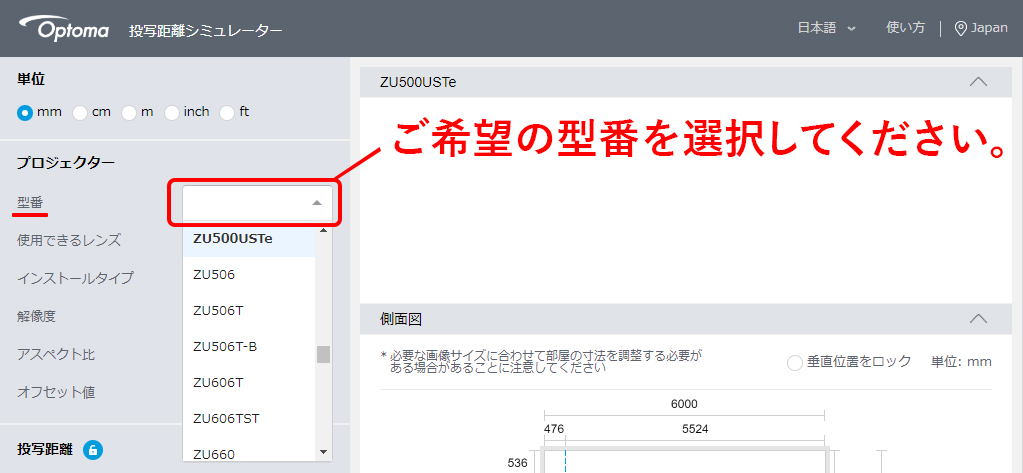Click the dropdown list scroll-up arrow

323,231
